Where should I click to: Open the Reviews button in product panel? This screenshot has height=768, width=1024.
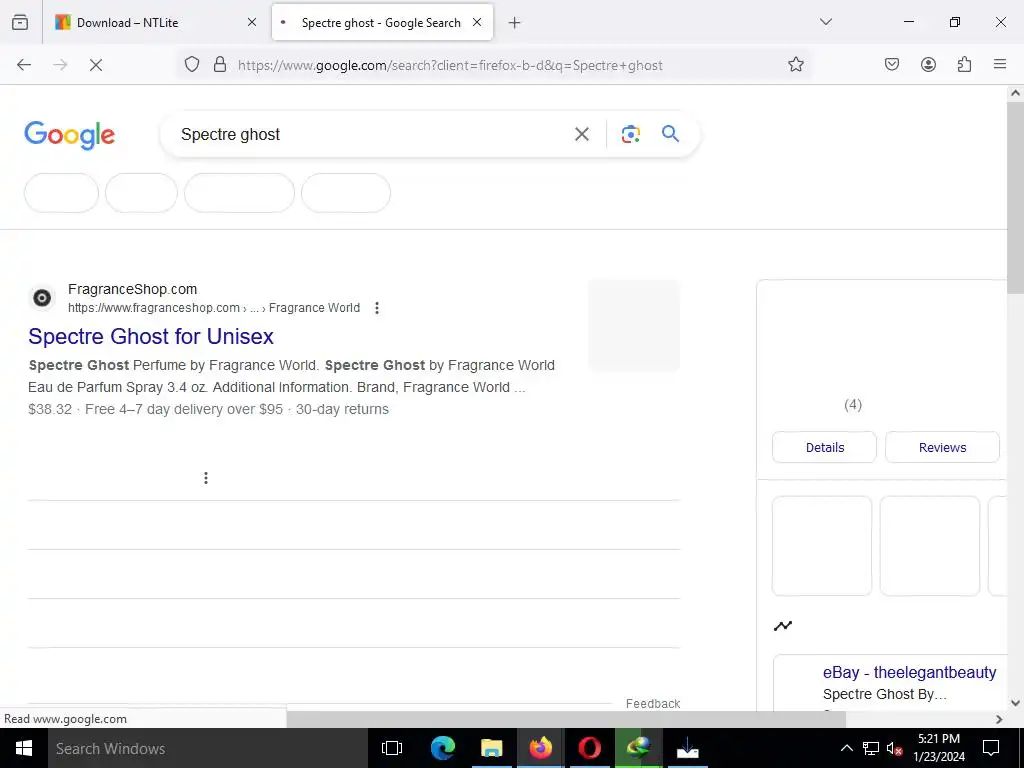tap(942, 447)
